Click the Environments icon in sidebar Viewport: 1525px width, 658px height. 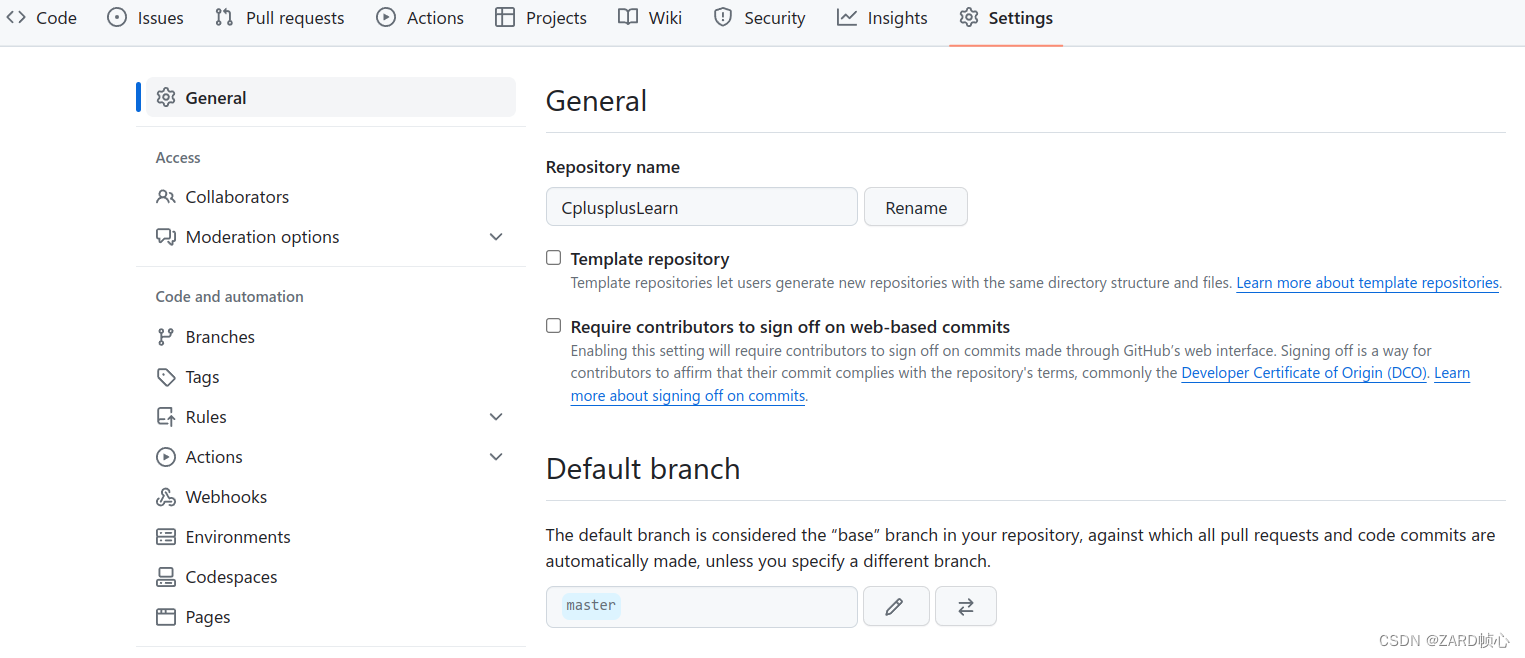(166, 537)
